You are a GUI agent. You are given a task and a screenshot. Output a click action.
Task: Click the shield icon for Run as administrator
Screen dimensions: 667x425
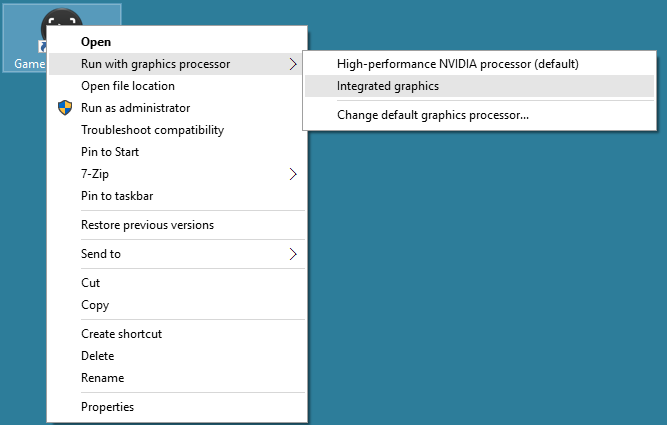66,108
